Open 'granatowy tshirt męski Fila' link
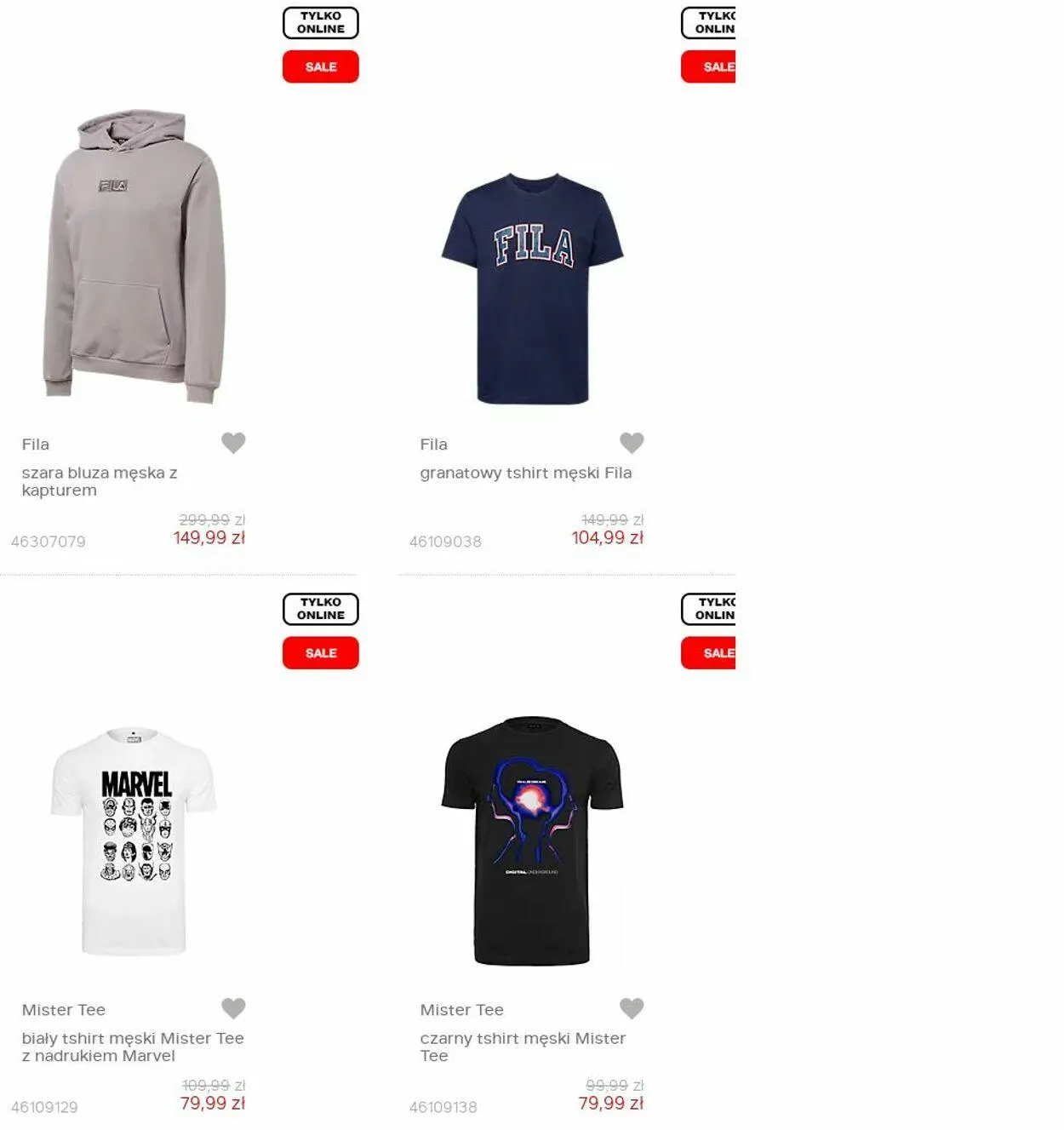This screenshot has width=1064, height=1130. pos(526,473)
